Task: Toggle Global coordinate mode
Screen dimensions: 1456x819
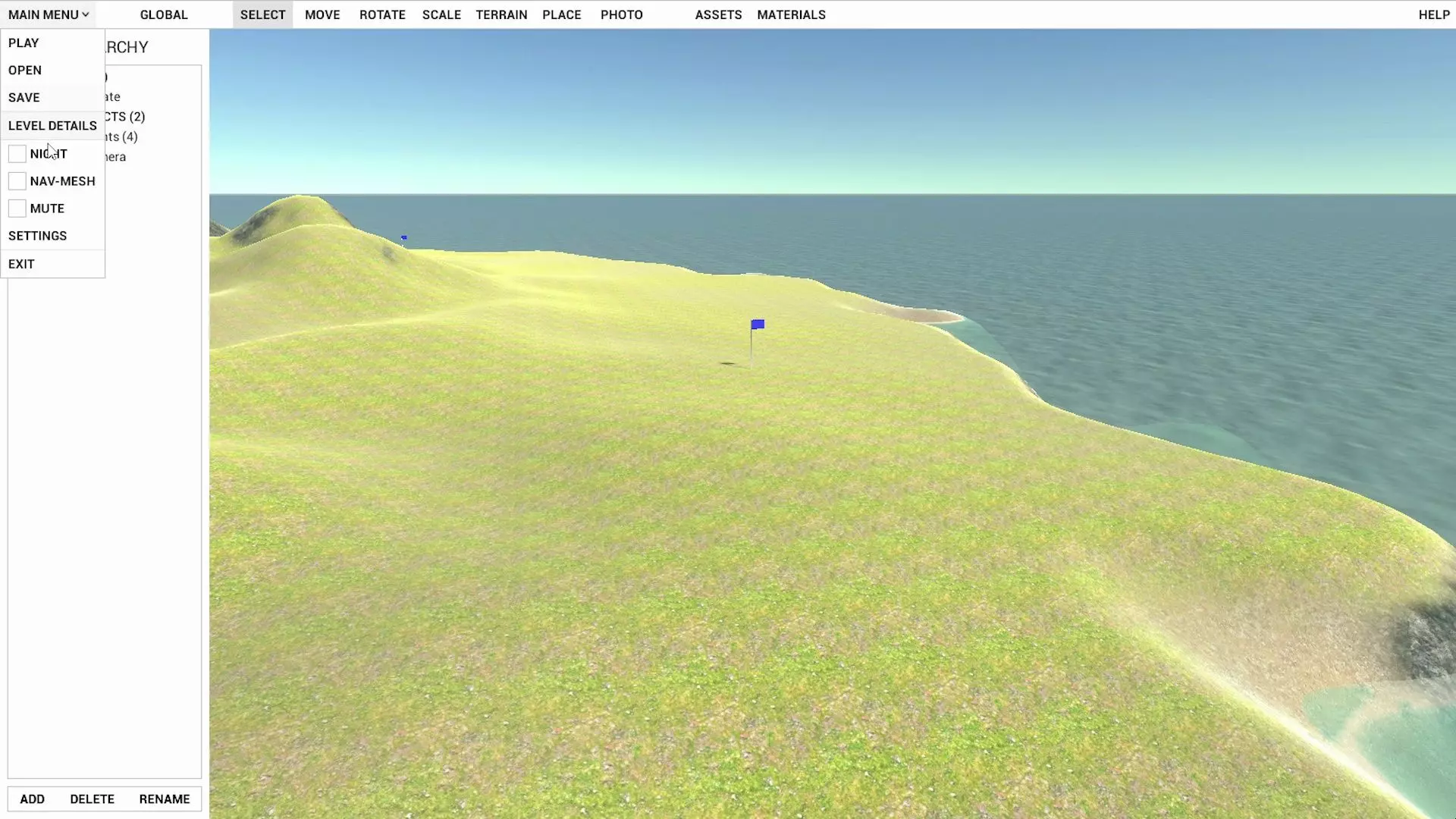Action: (x=164, y=14)
